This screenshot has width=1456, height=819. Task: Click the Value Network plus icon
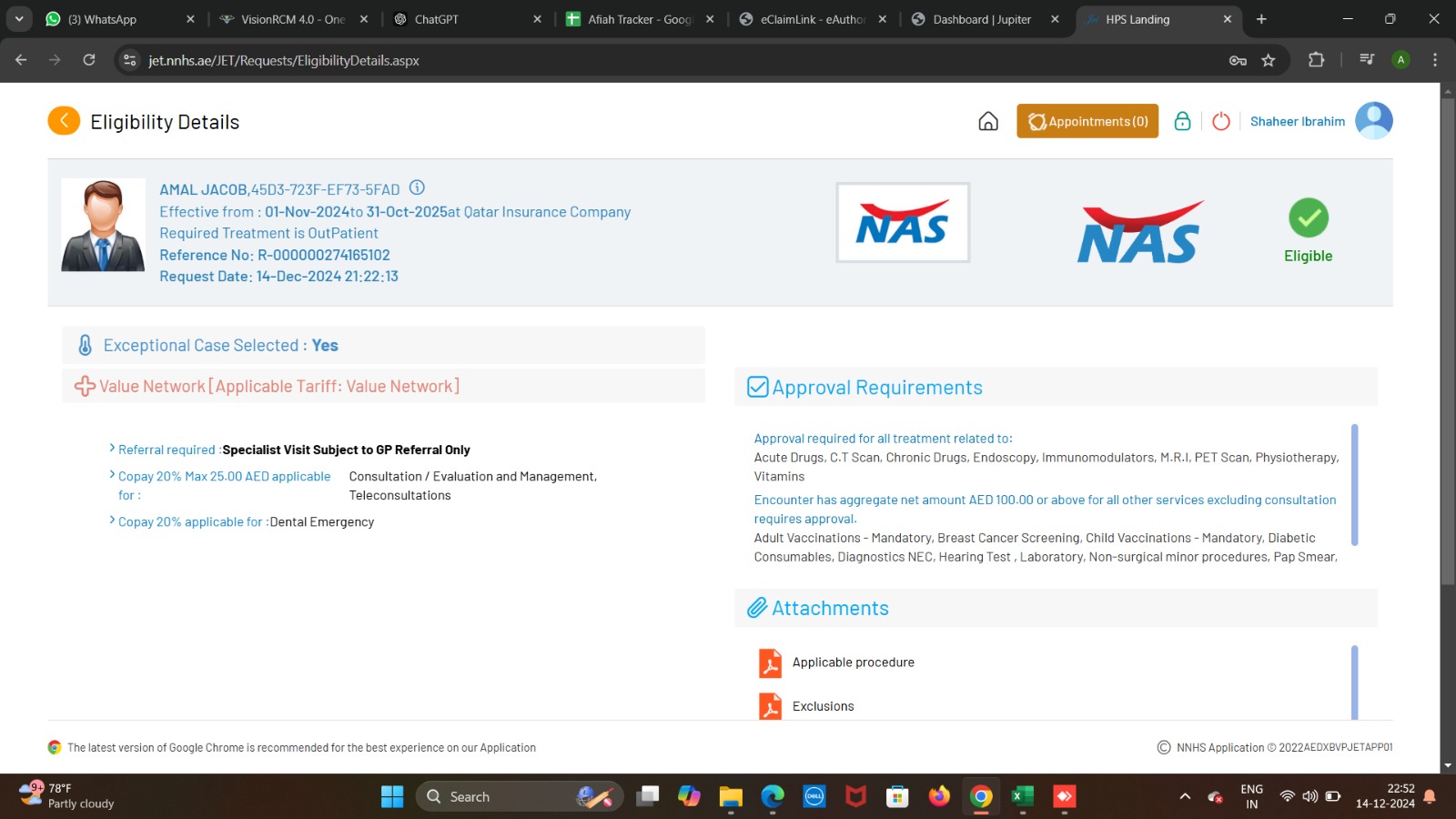(x=85, y=386)
